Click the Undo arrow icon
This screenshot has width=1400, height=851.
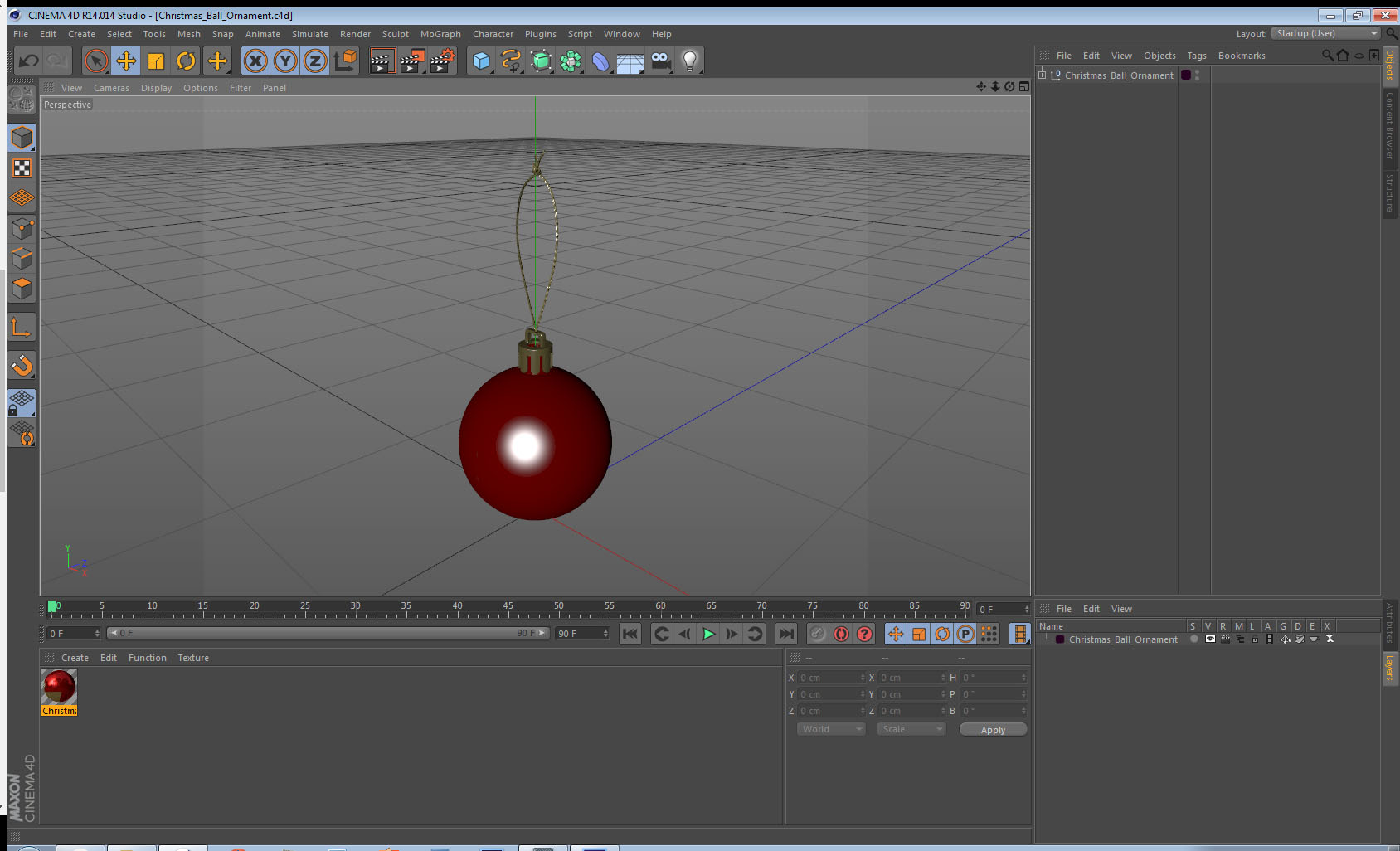[x=29, y=61]
